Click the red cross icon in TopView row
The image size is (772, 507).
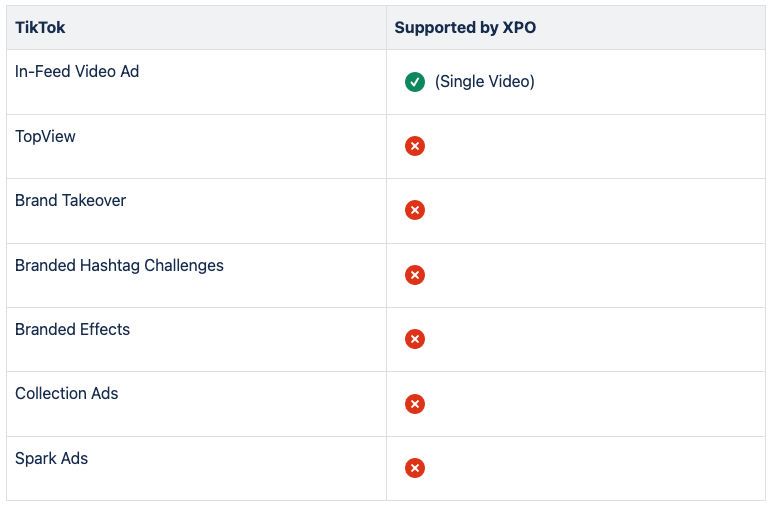point(415,146)
